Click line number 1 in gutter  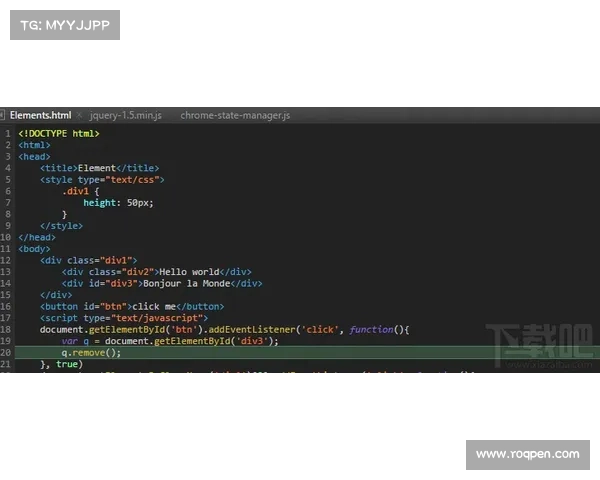coord(8,134)
